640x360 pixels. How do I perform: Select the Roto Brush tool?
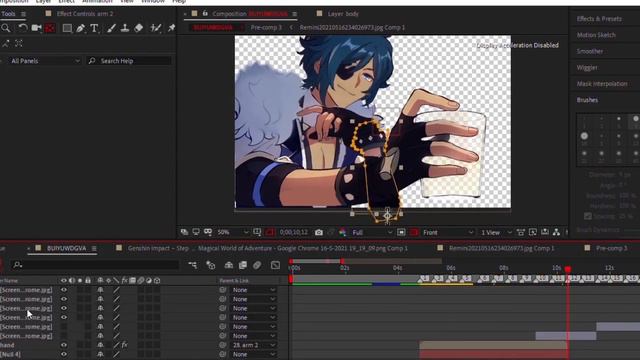pos(156,28)
